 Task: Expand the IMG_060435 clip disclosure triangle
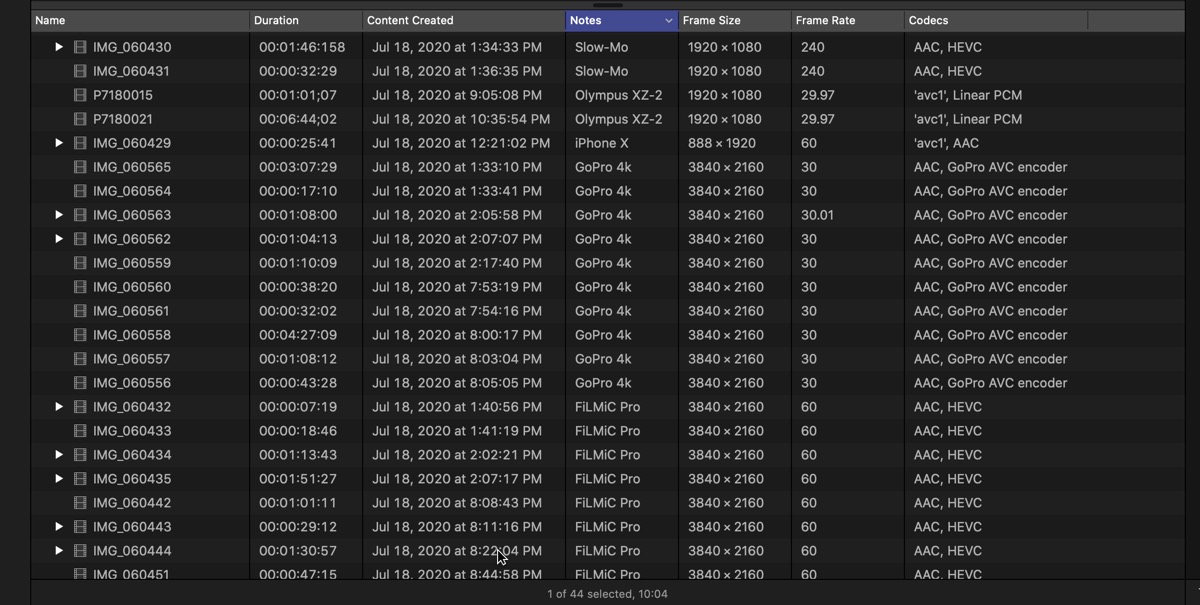tap(59, 479)
